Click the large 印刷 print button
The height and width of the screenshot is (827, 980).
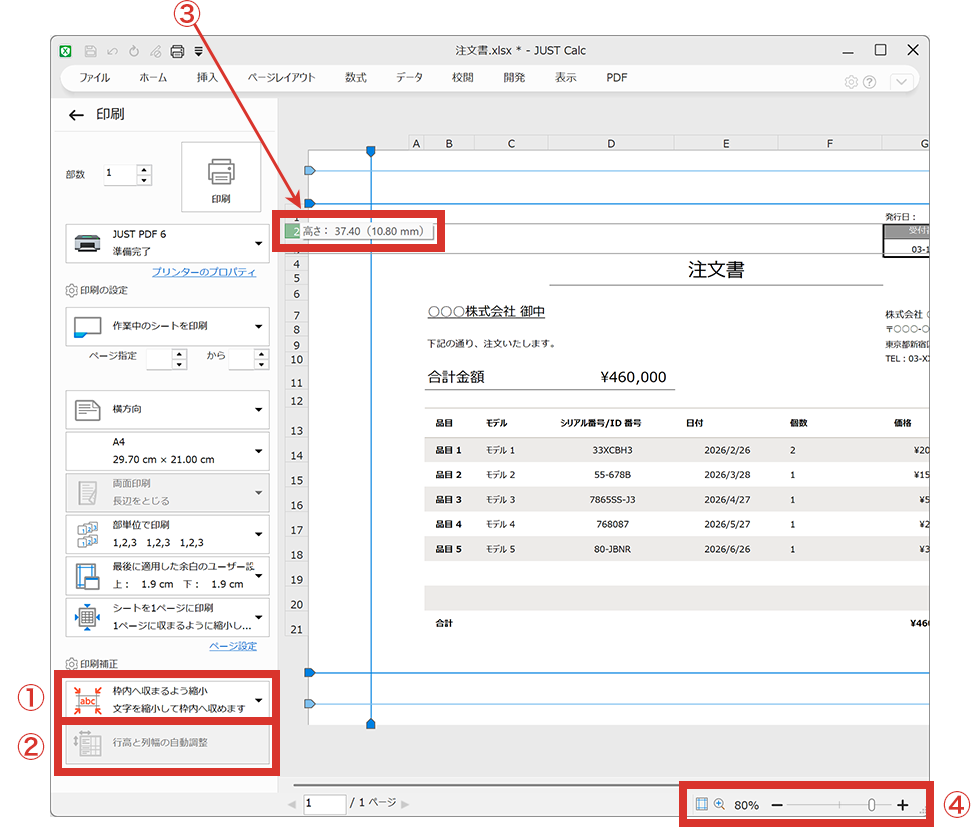pos(221,178)
